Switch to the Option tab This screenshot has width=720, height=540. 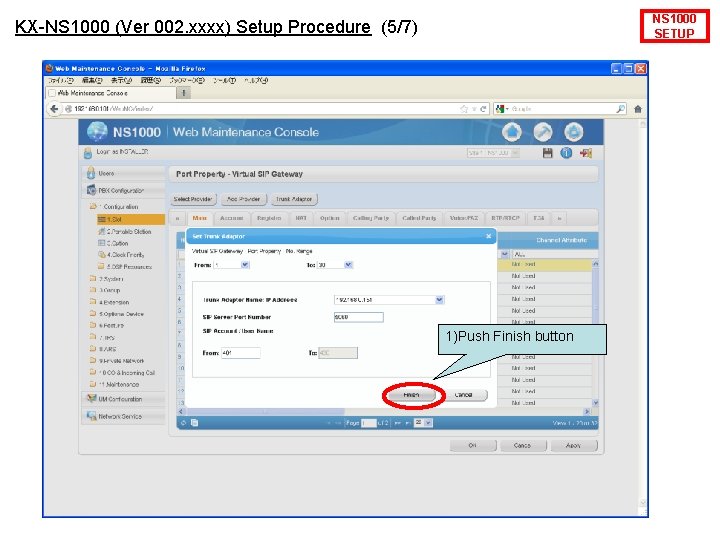330,218
